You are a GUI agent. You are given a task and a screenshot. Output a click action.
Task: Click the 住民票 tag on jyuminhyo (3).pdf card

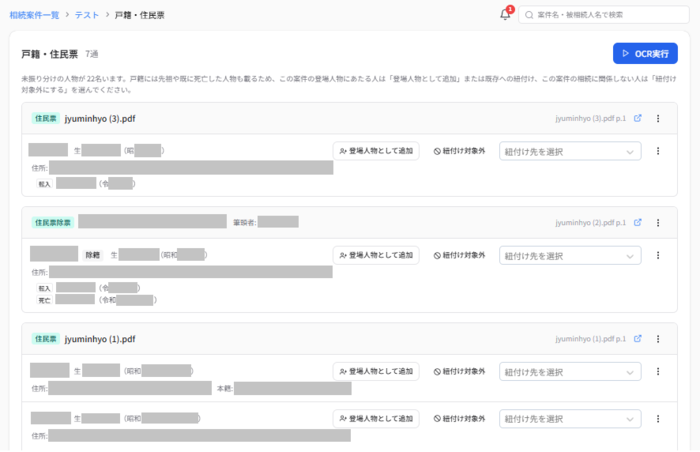pyautogui.click(x=46, y=118)
